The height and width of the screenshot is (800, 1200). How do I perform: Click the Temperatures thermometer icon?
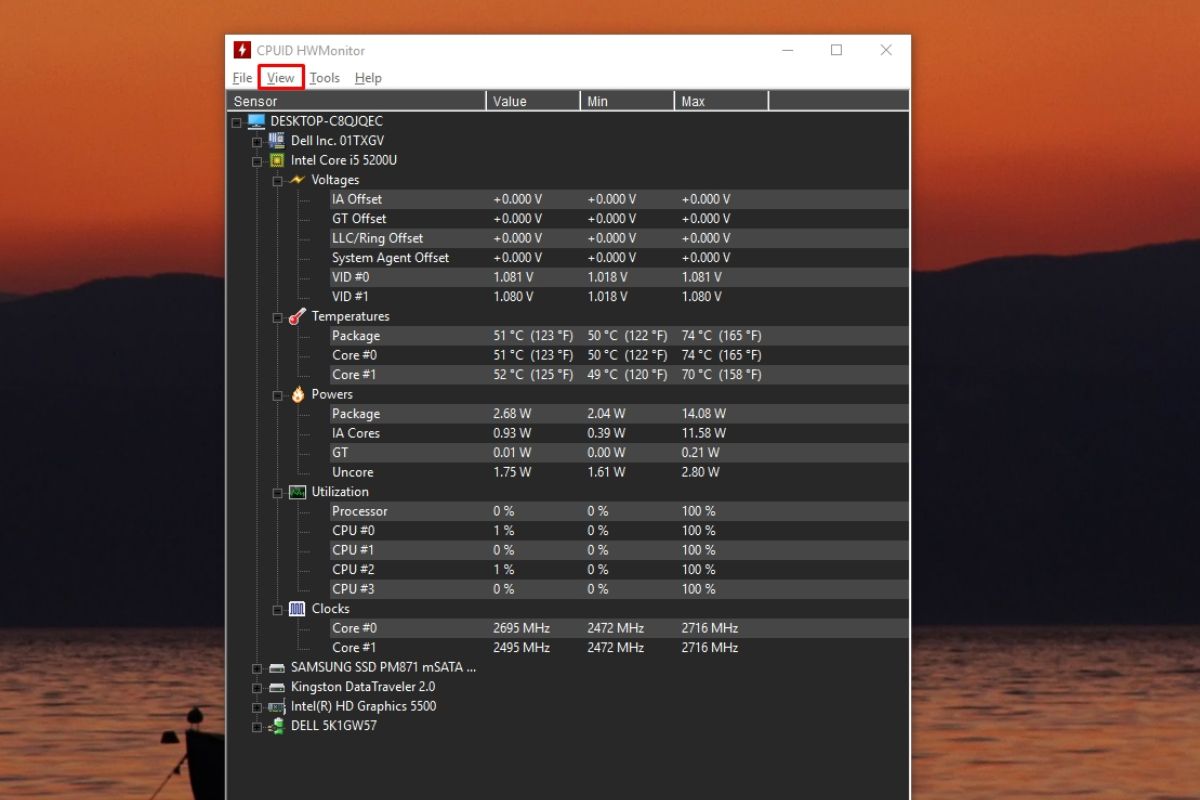297,316
